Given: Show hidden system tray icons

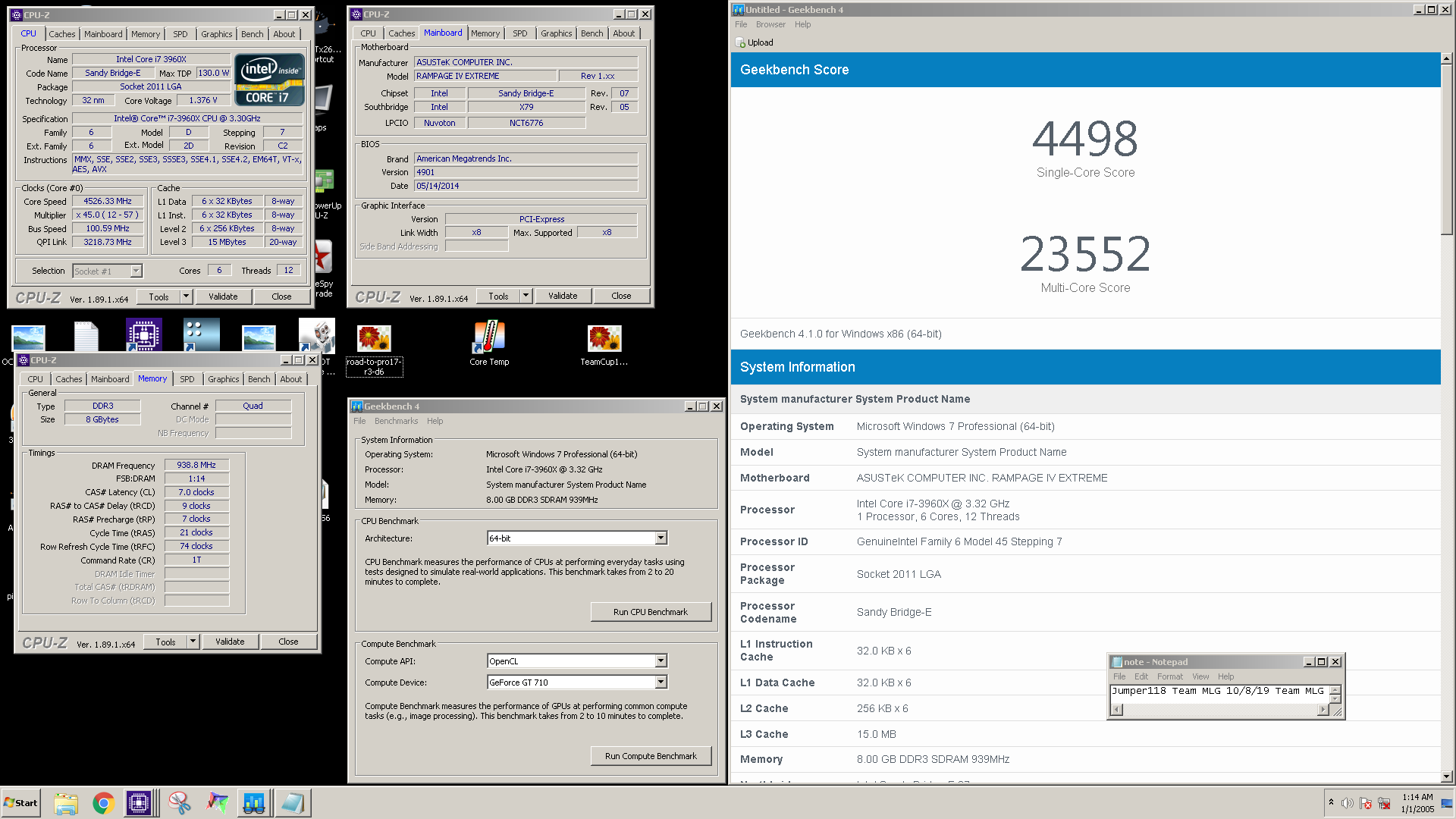Looking at the screenshot, I should tap(1331, 802).
